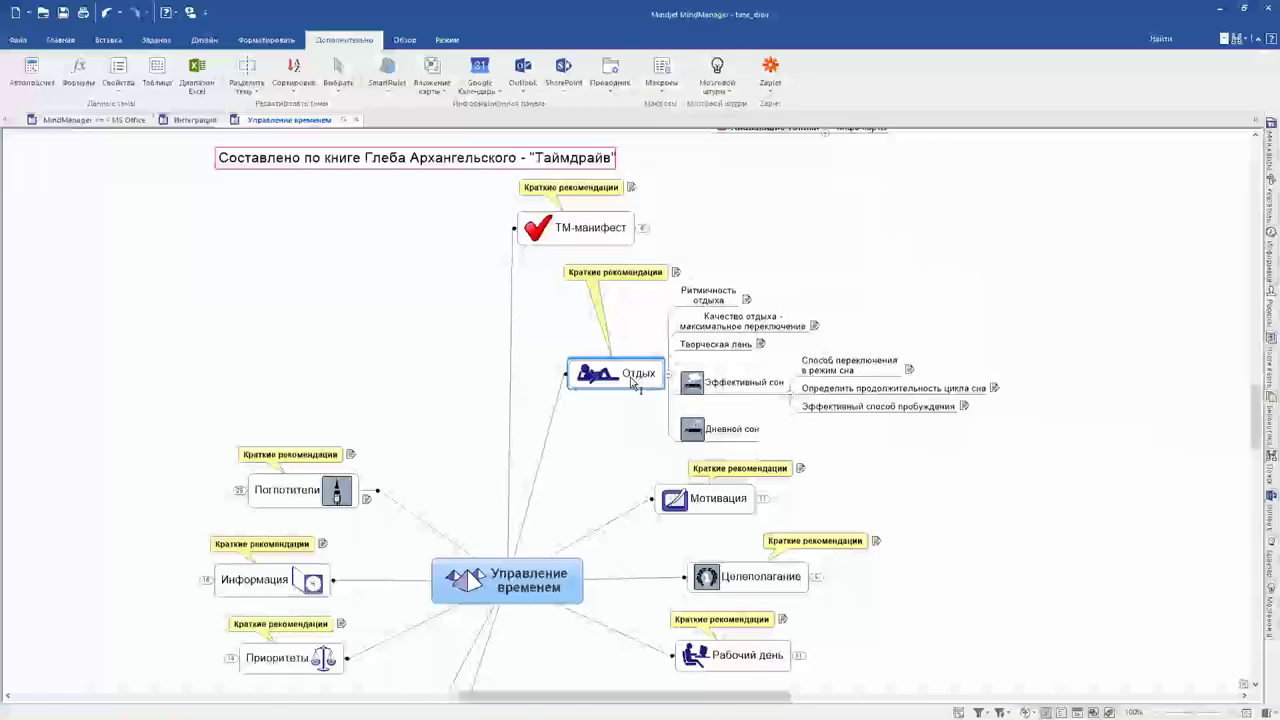Open SmartRules in the ribbon
Viewport: 1280px width, 720px height.
387,73
